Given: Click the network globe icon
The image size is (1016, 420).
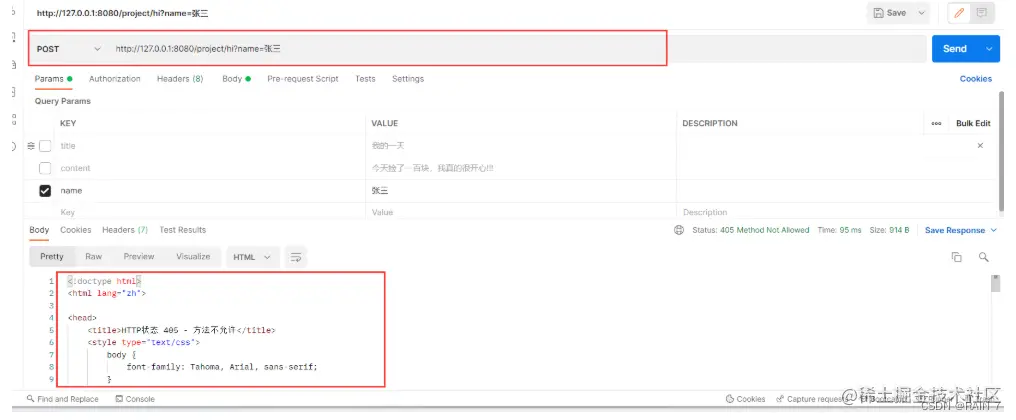Looking at the screenshot, I should [x=679, y=230].
